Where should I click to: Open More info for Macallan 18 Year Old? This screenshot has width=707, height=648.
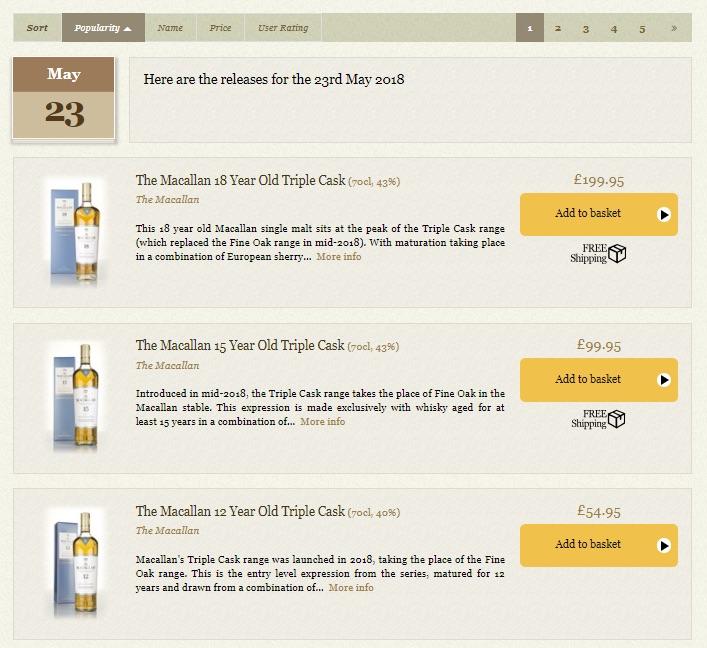pos(339,257)
